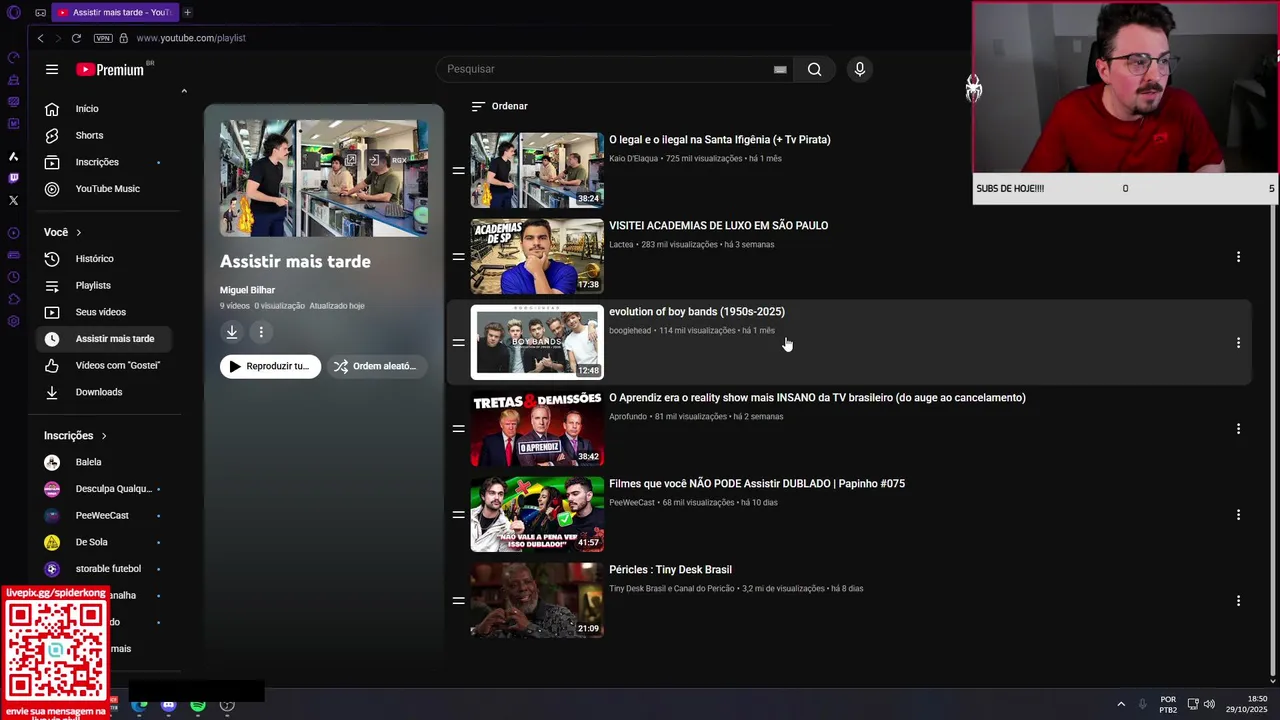
Task: Show hidden system tray icons chevron
Action: click(1121, 704)
